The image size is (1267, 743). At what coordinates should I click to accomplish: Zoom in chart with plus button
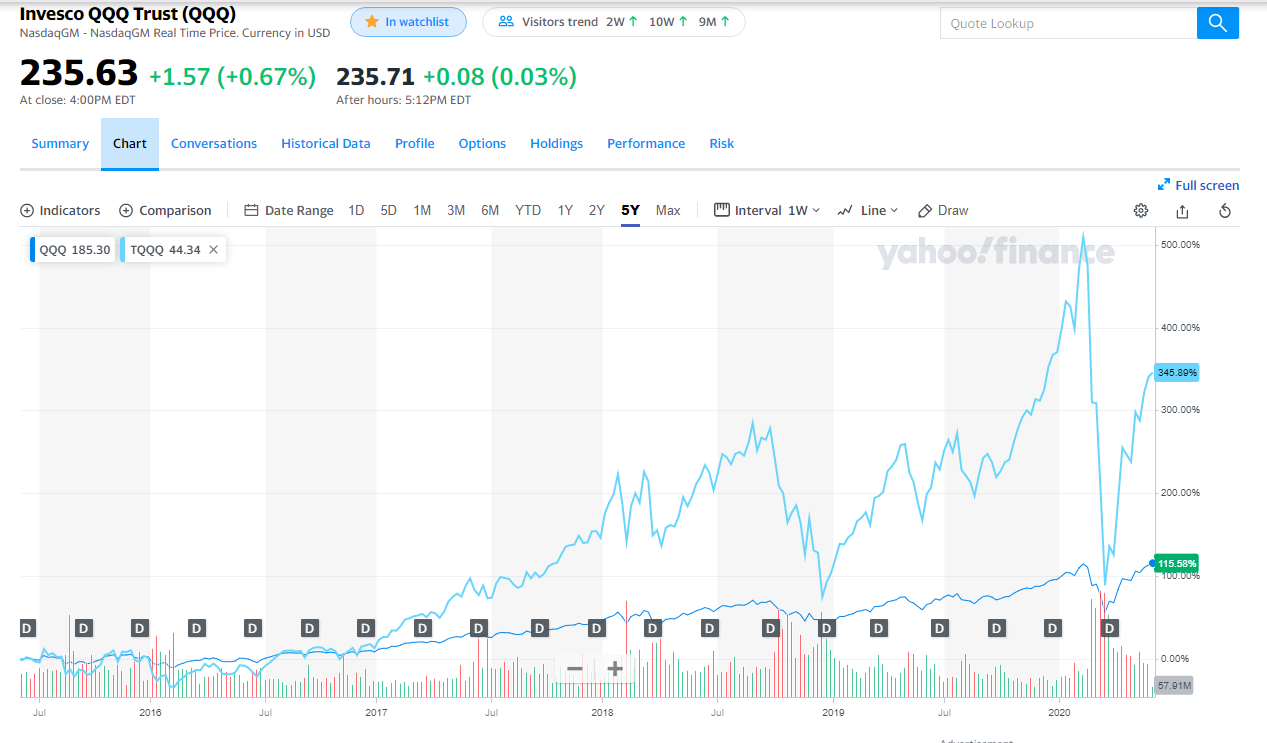point(615,669)
